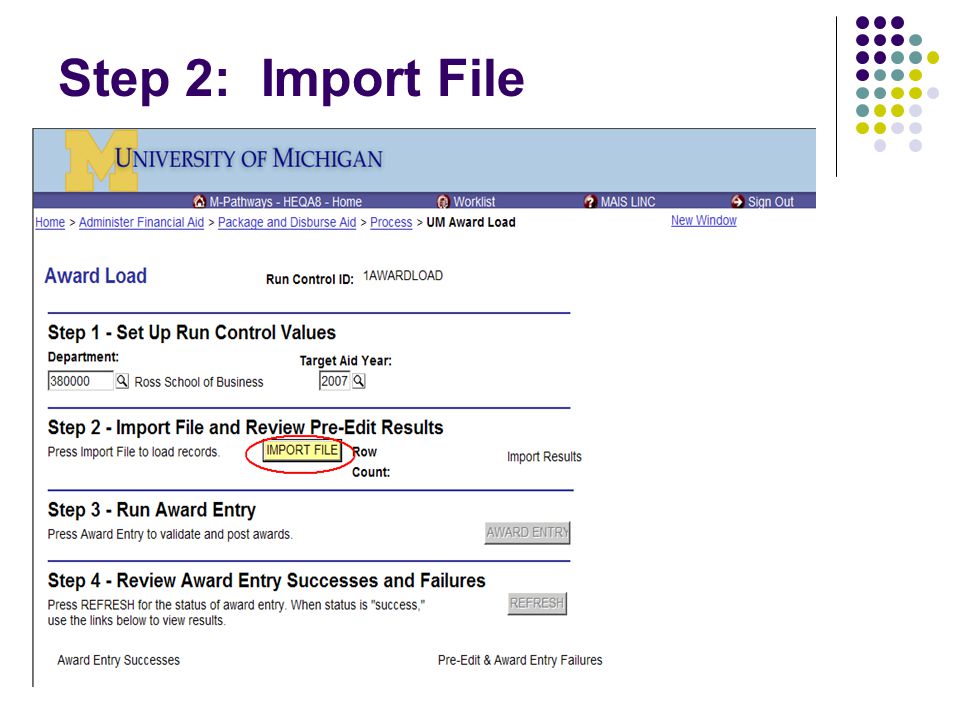The width and height of the screenshot is (960, 720).
Task: Click the Target Aid Year label
Action: 345,361
